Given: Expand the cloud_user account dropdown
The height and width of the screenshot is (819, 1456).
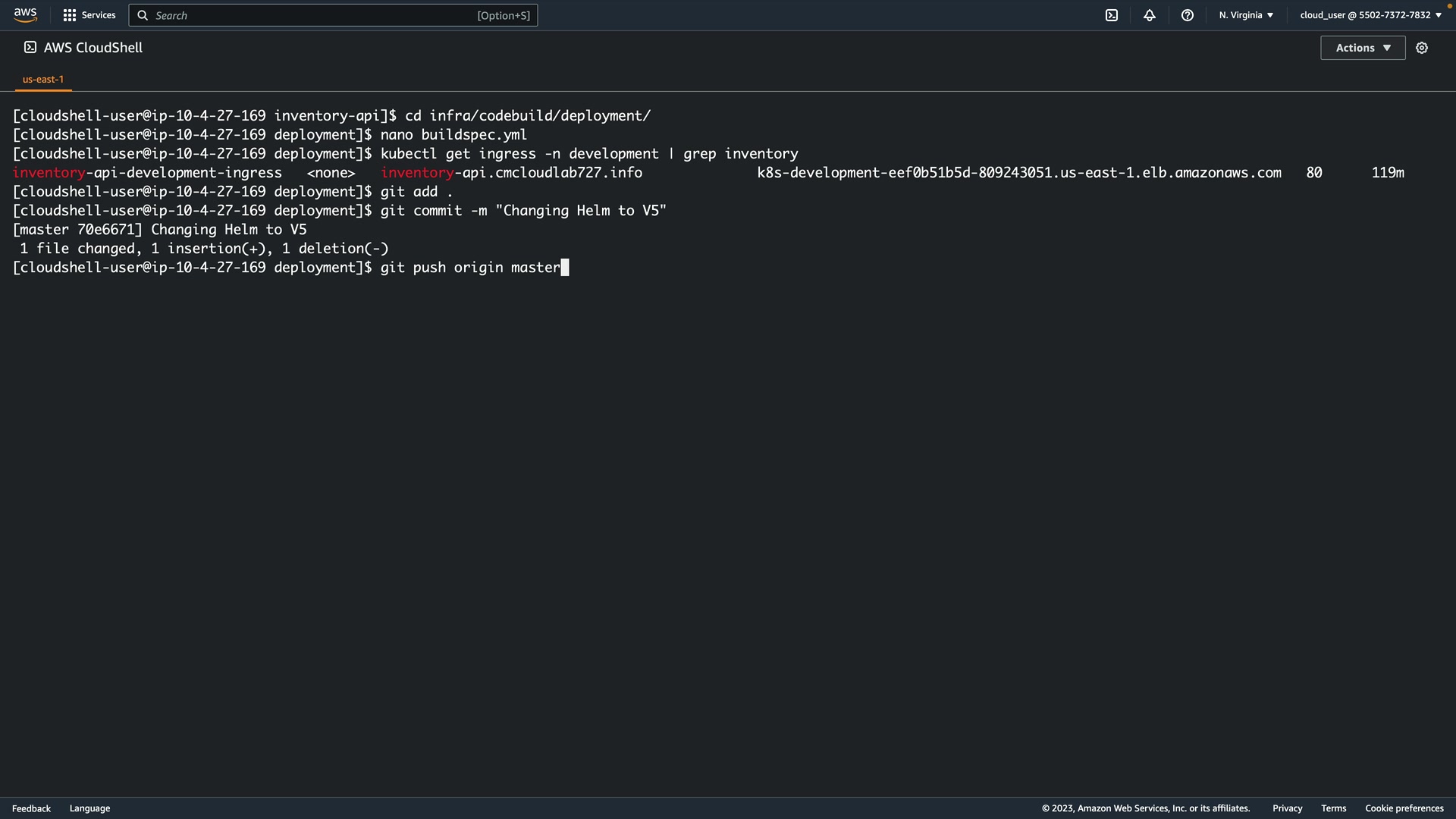Looking at the screenshot, I should [1370, 15].
